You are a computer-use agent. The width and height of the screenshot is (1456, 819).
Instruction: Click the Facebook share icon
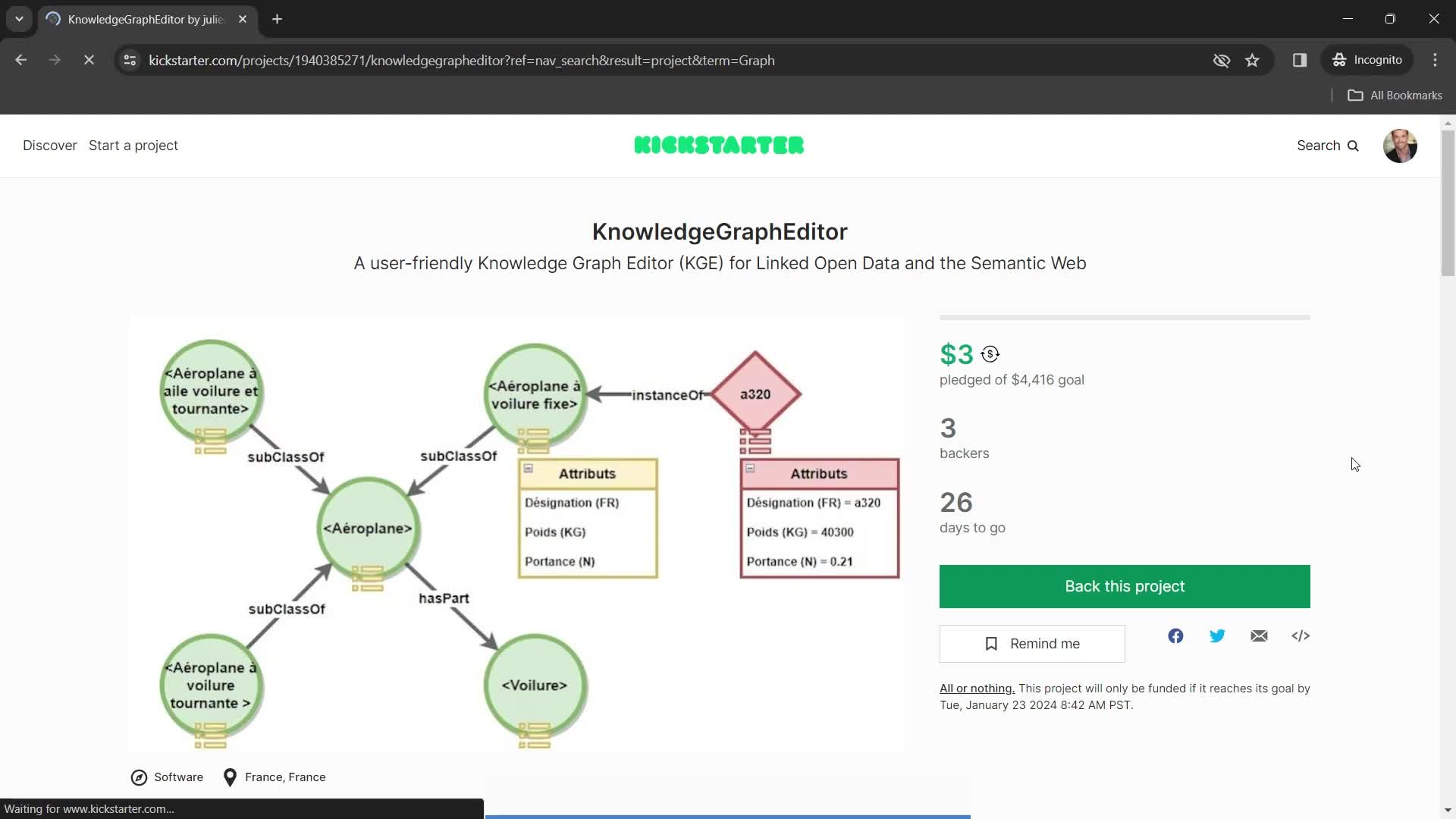pyautogui.click(x=1176, y=635)
